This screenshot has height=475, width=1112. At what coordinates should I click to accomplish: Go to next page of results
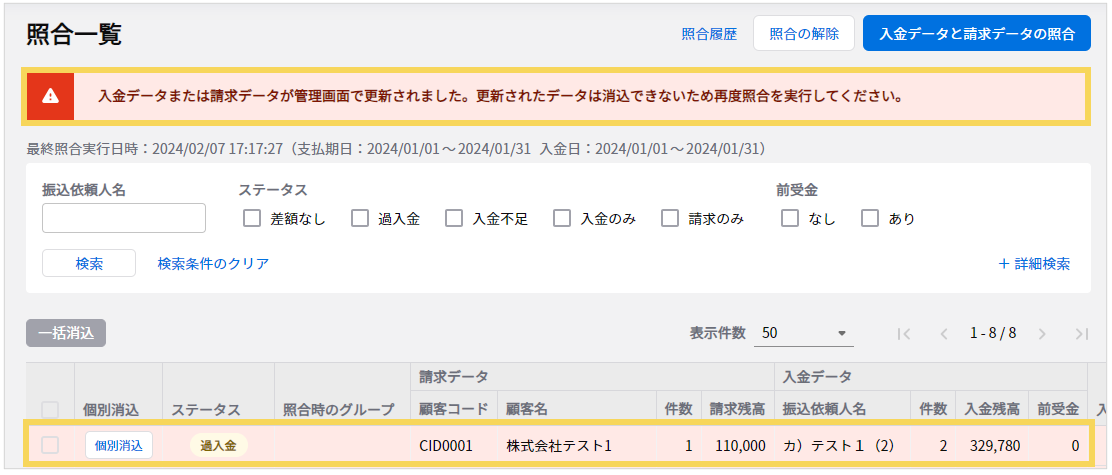point(1042,333)
